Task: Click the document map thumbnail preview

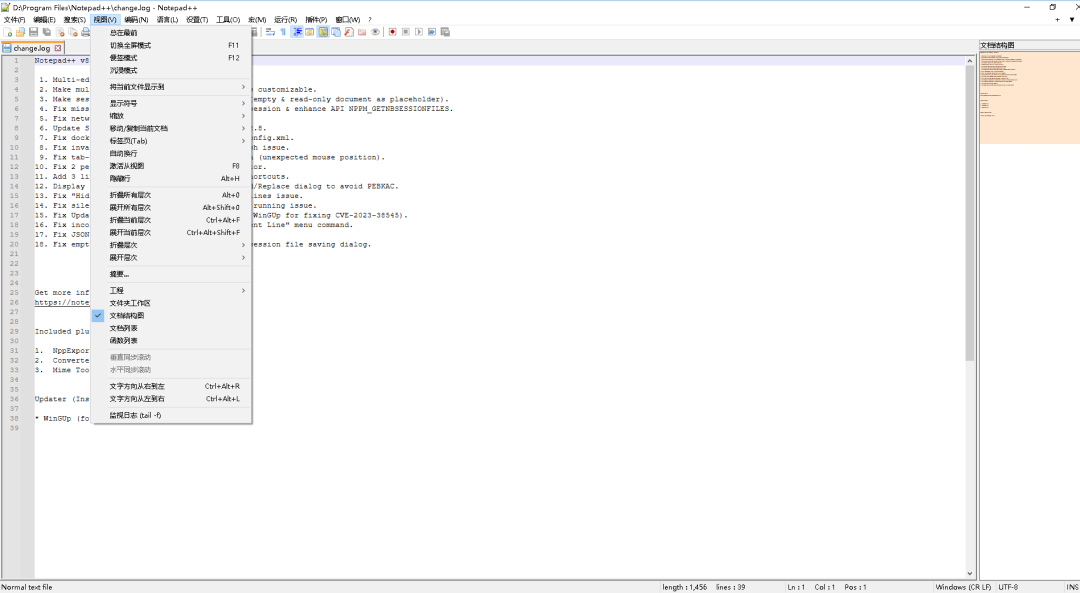Action: 1029,97
